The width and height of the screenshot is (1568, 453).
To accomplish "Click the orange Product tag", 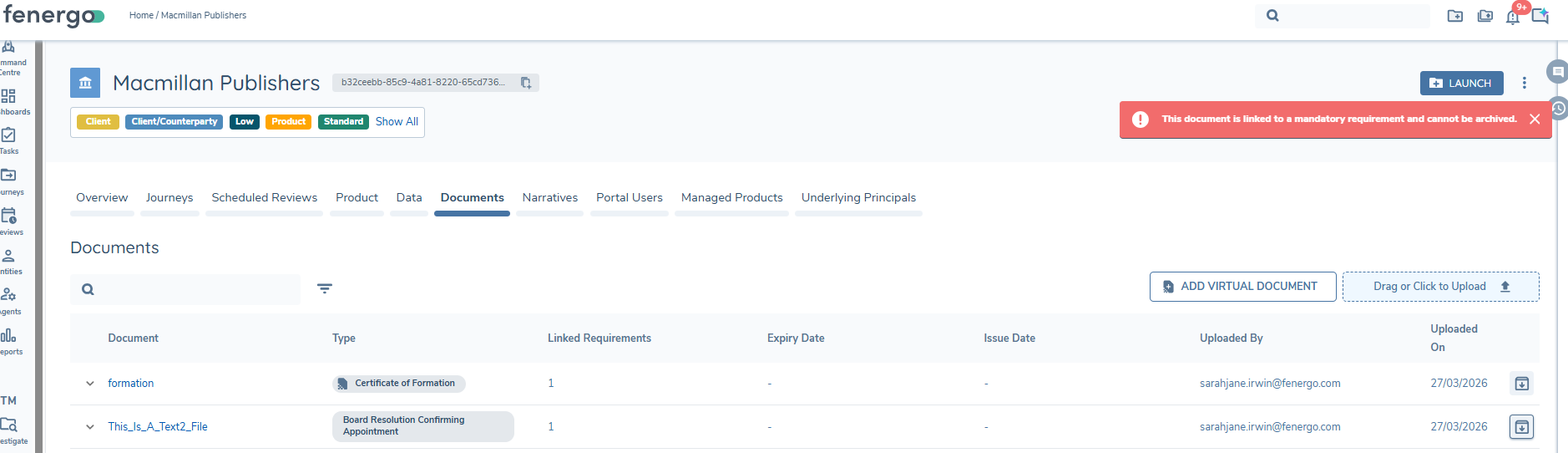I will 289,122.
